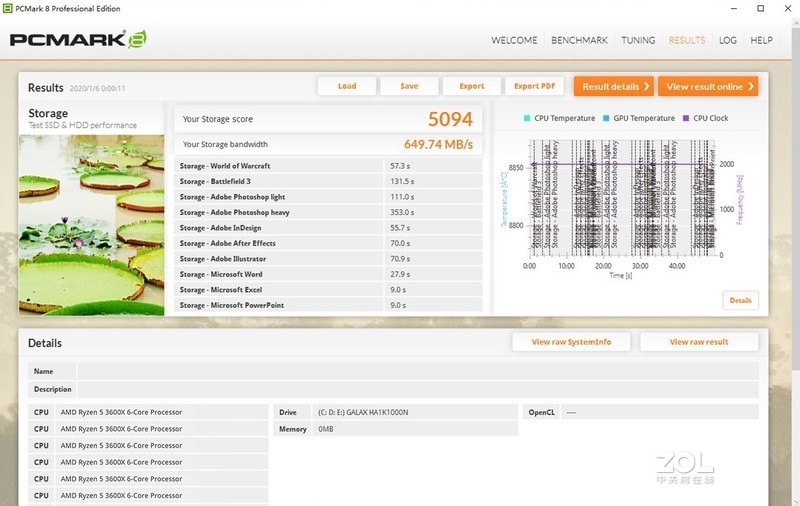Image resolution: width=800 pixels, height=506 pixels.
Task: Toggle the GPU Temperature legend item
Action: 638,118
